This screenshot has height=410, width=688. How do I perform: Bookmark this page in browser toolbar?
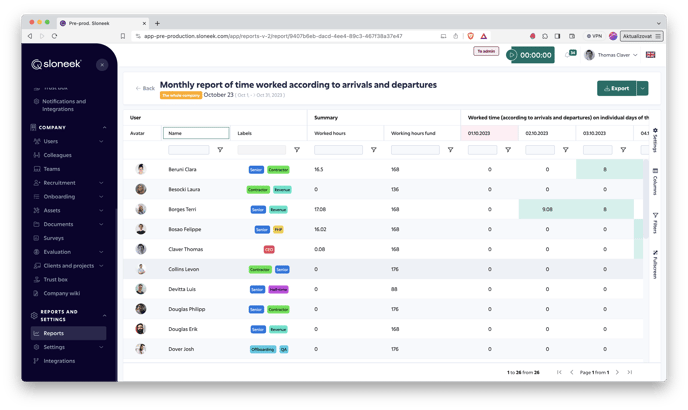pos(123,36)
